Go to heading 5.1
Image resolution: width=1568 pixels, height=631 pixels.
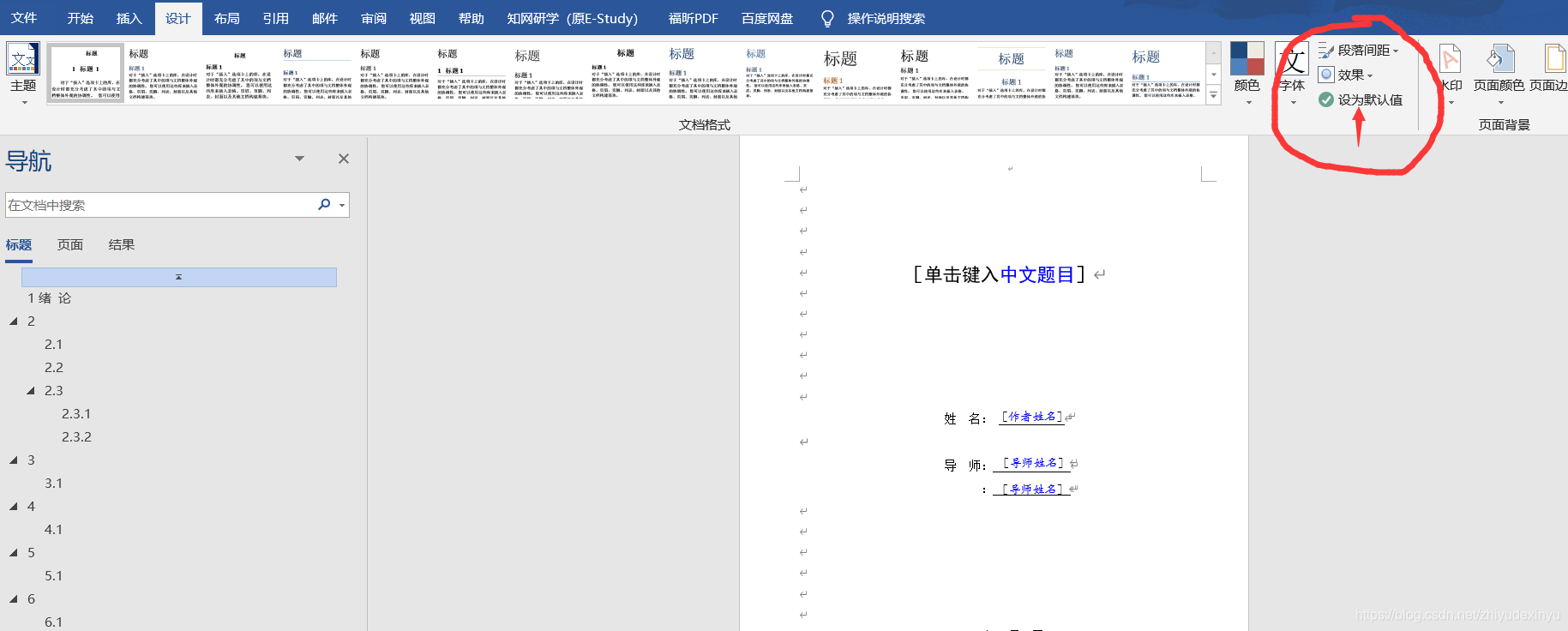coord(54,576)
